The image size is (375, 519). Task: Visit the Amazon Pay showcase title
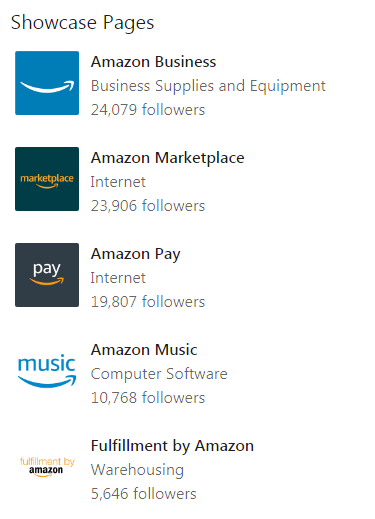point(136,255)
